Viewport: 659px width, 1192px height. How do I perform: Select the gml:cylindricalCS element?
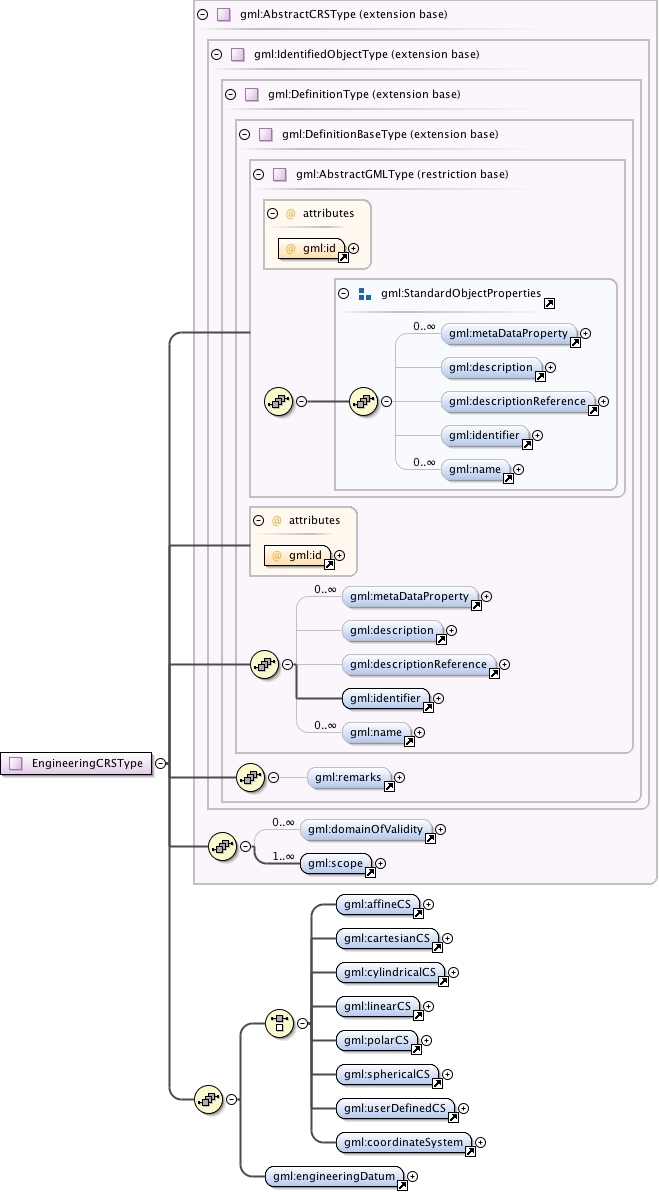(390, 972)
